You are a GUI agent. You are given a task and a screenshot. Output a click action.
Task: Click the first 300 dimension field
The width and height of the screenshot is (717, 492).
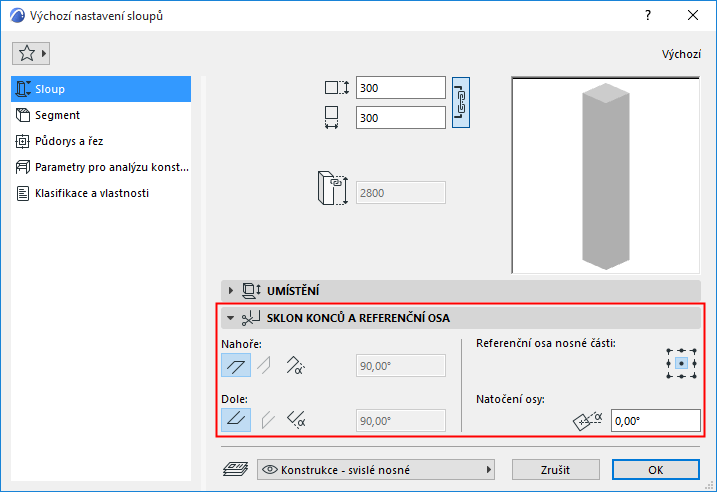[x=401, y=88]
